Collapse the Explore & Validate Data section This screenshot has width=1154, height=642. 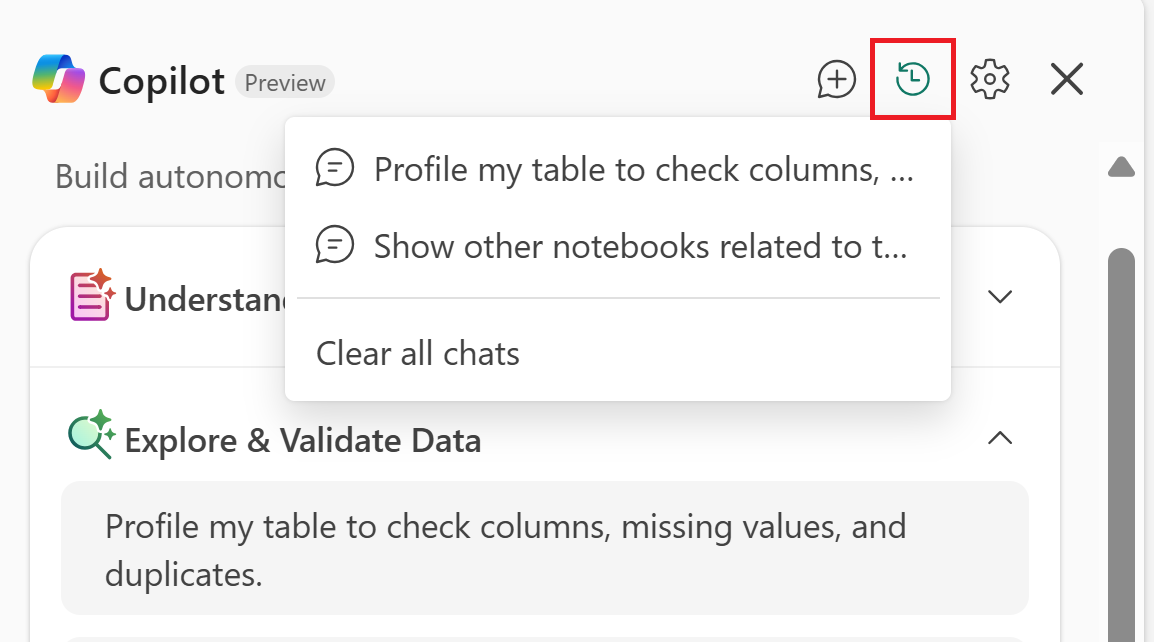click(1000, 438)
